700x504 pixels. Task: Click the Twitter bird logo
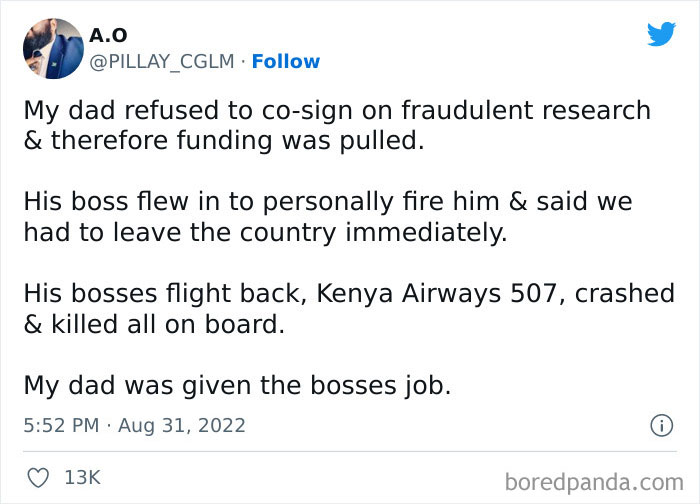coord(661,34)
